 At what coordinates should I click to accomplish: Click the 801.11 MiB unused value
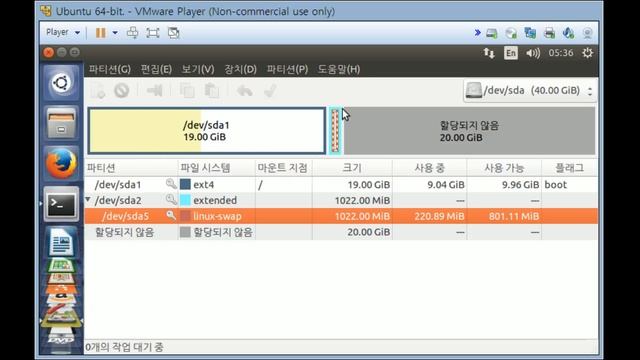514,216
